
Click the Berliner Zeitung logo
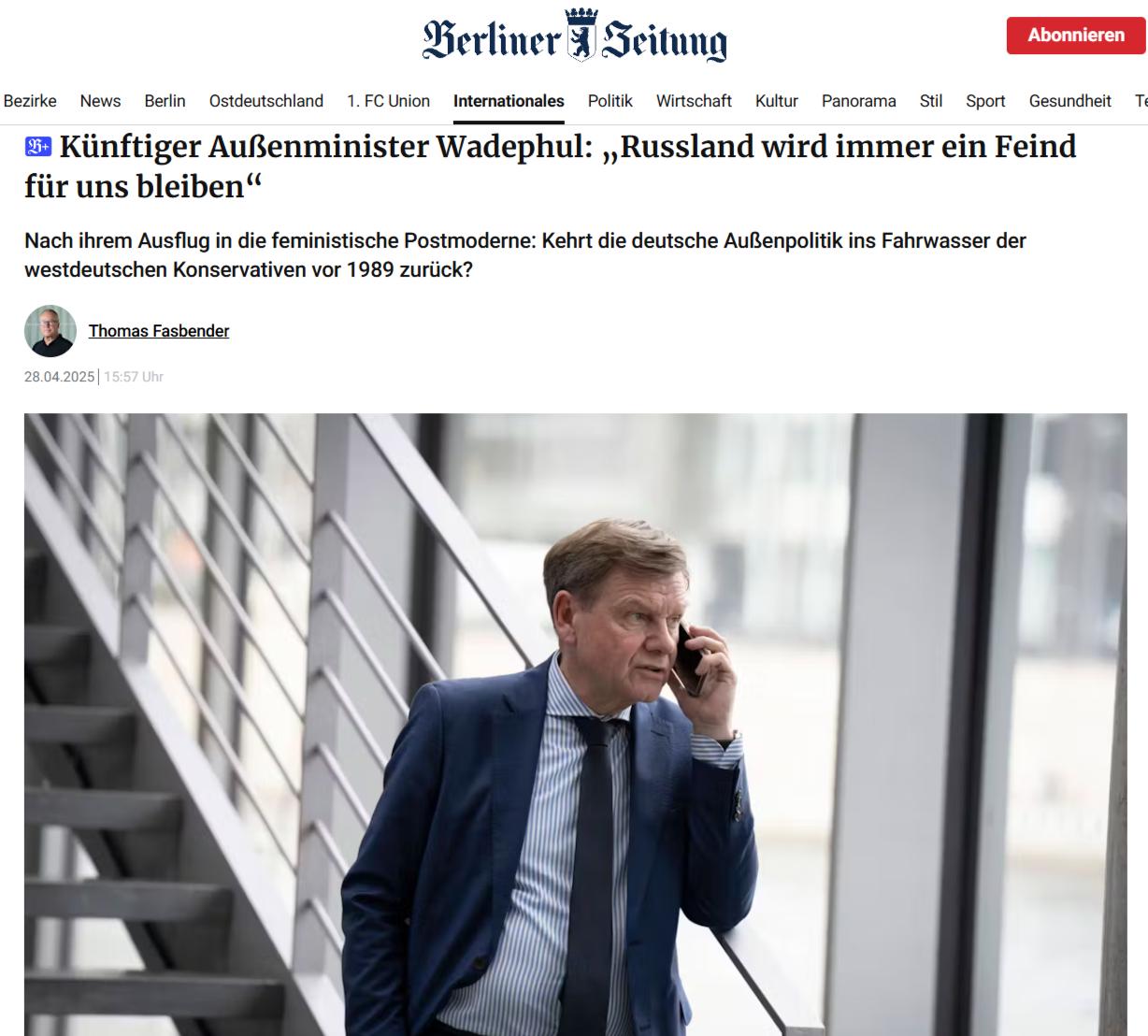pos(574,37)
